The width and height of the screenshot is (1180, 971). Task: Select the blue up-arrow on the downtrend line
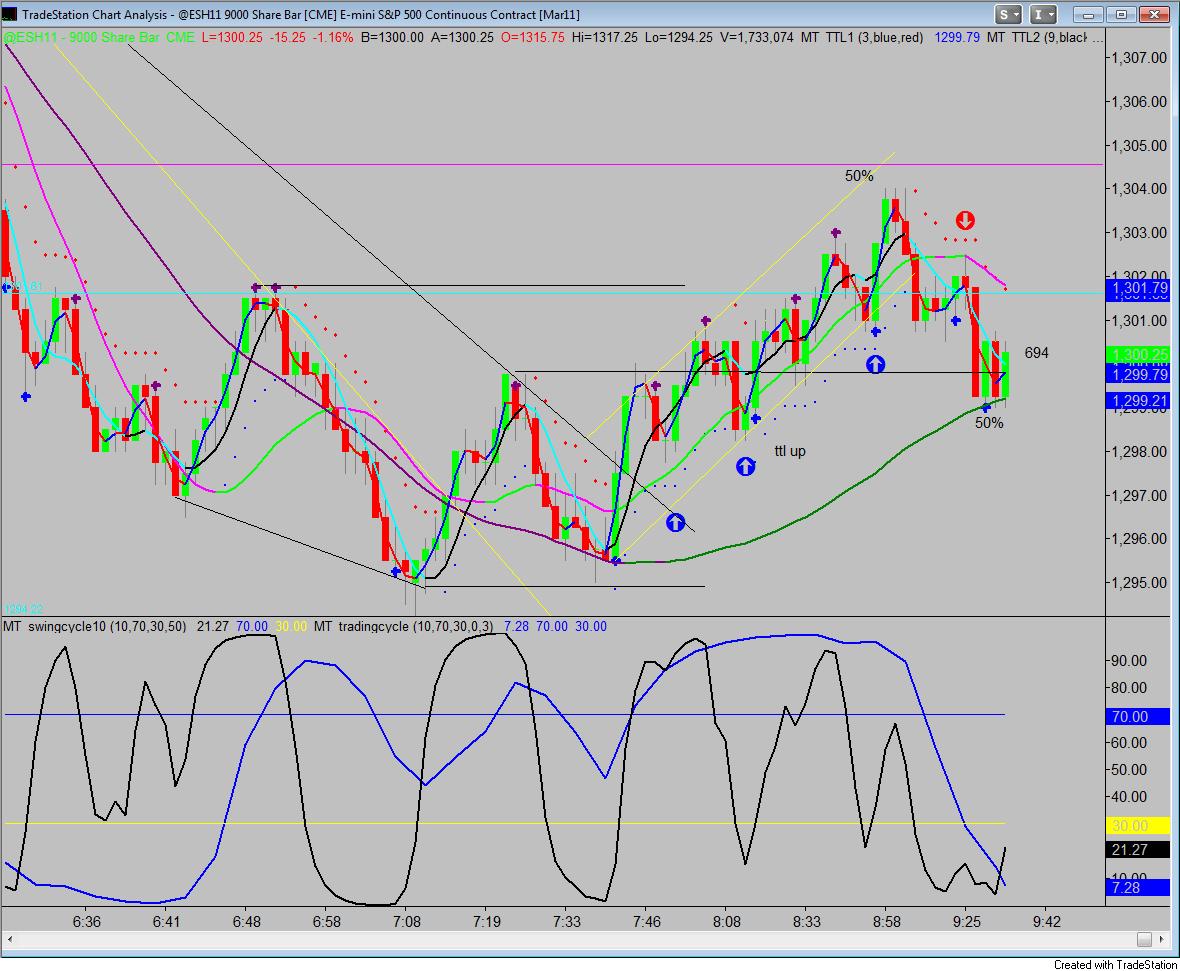(675, 522)
